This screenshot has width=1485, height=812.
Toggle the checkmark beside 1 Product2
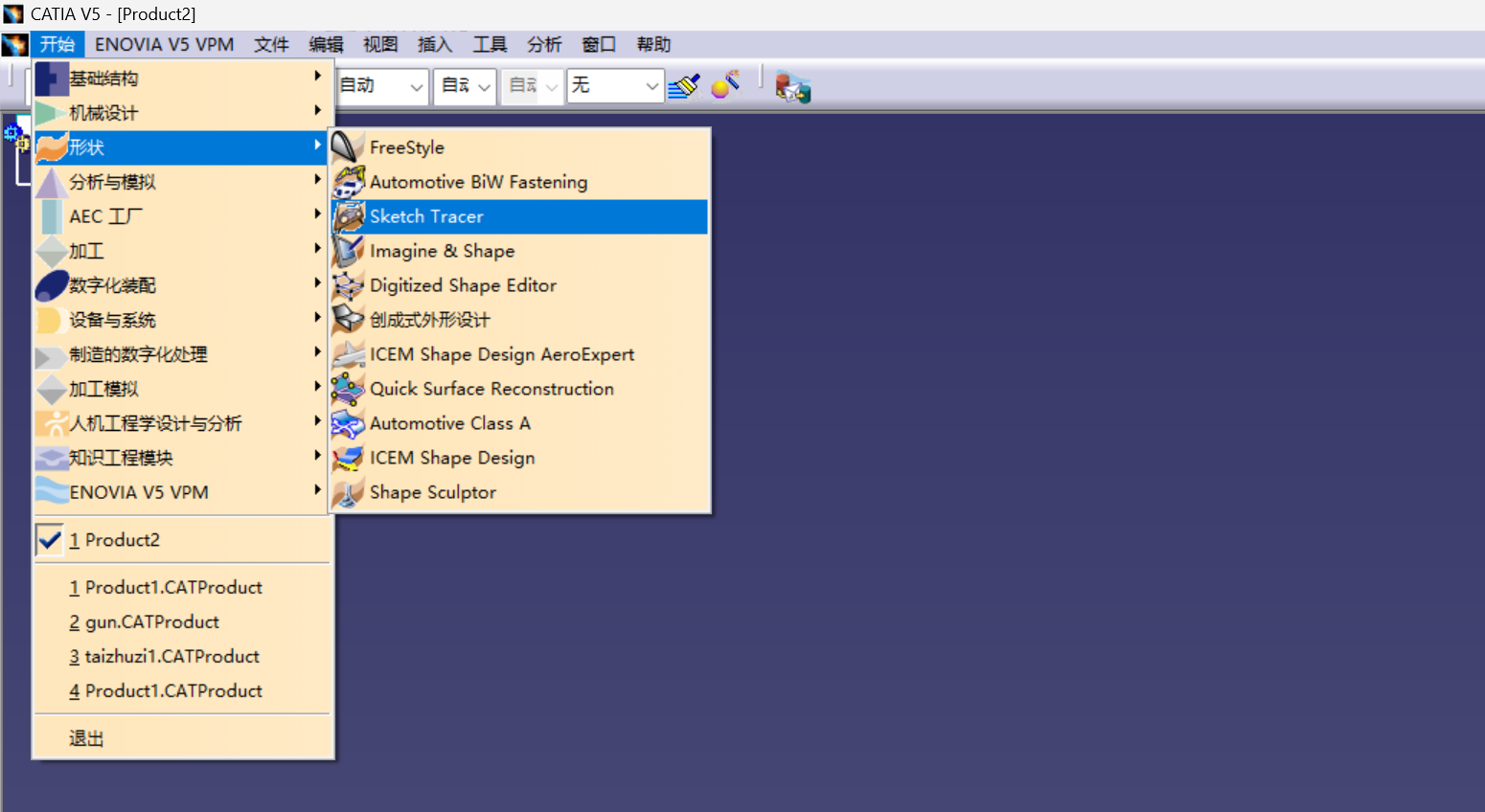tap(50, 540)
